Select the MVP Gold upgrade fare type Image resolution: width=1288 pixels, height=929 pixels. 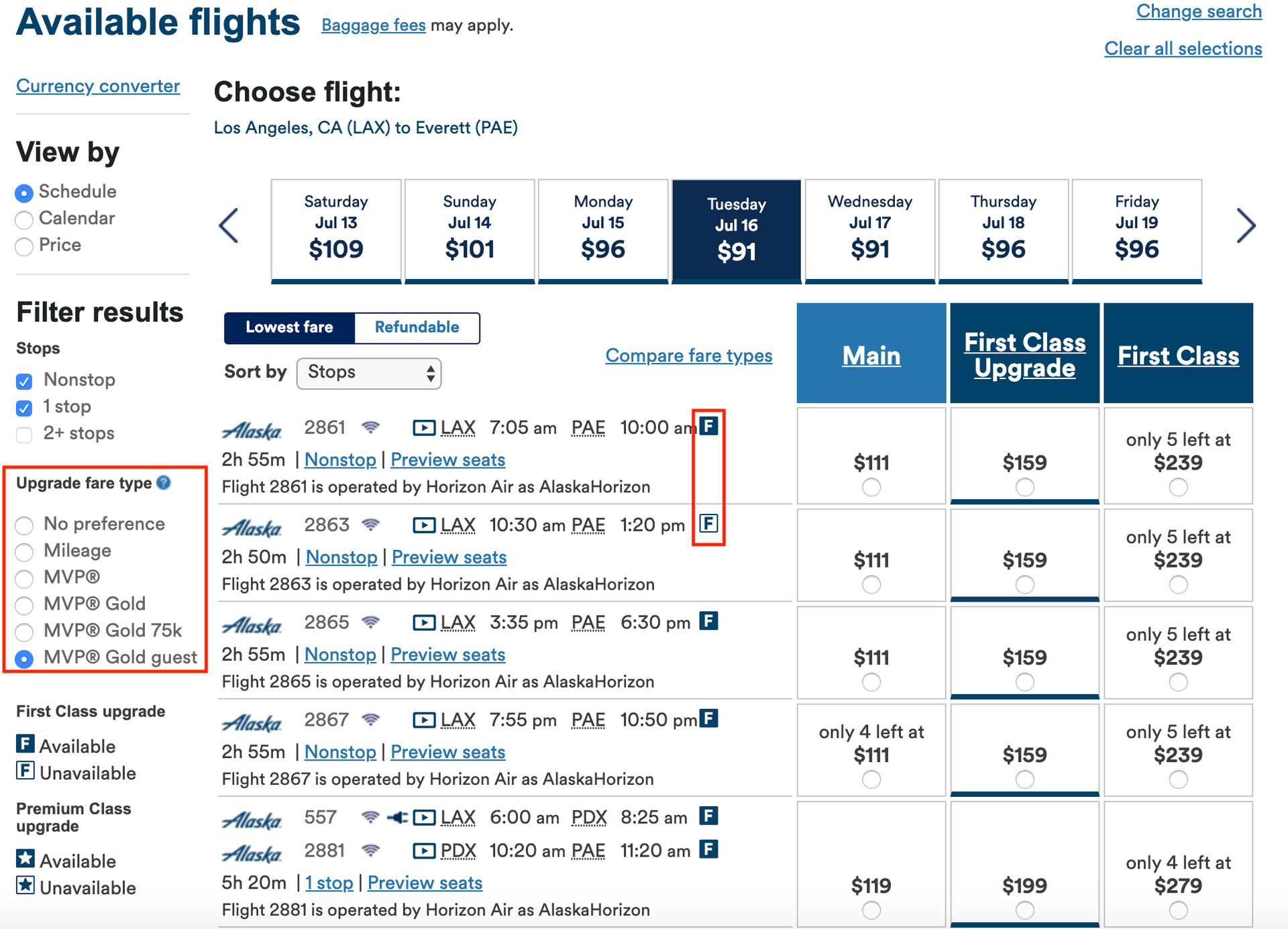tap(24, 606)
